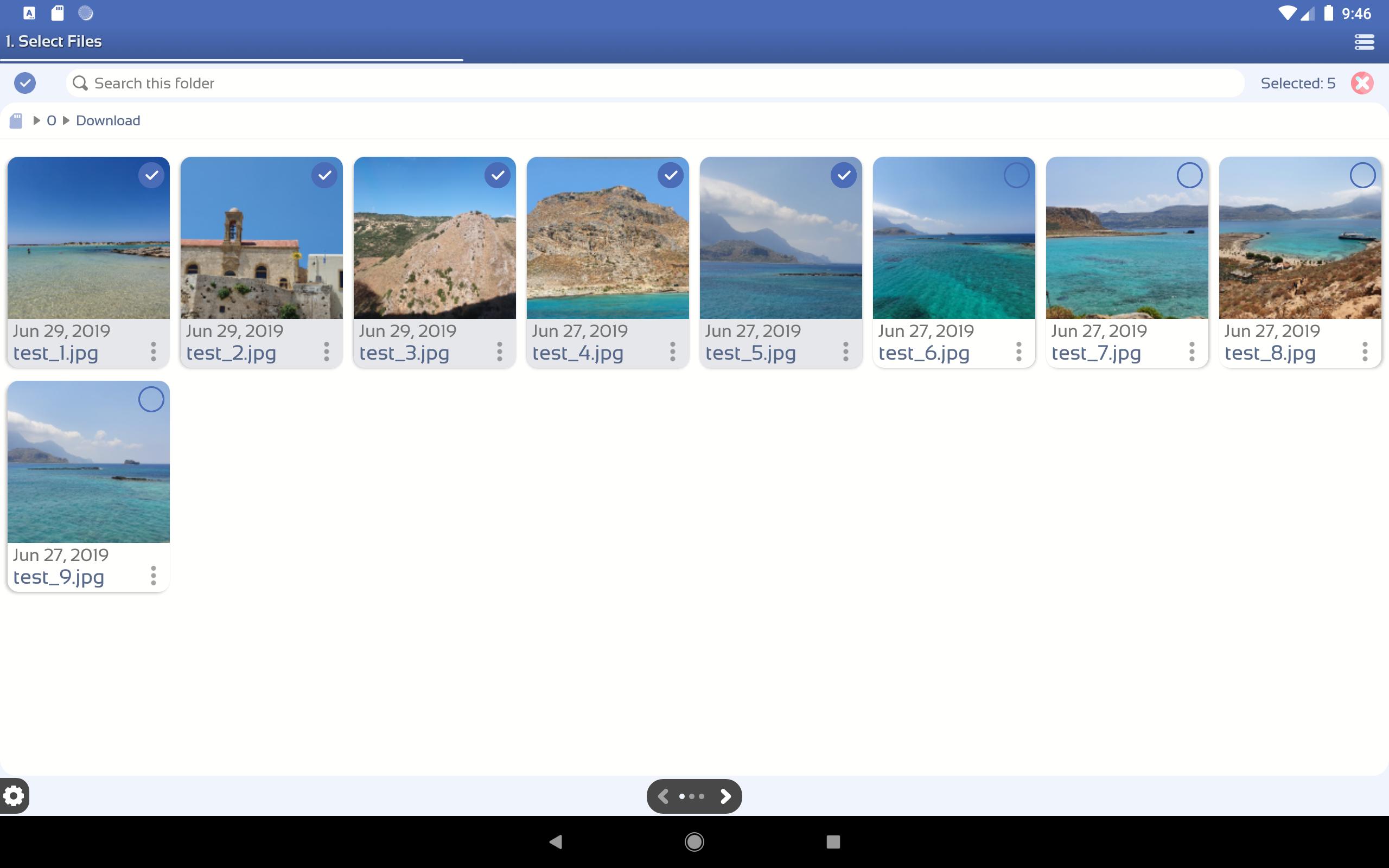The width and height of the screenshot is (1389, 868).
Task: Tap the test_9.jpg sea thumbnail
Action: 88,462
